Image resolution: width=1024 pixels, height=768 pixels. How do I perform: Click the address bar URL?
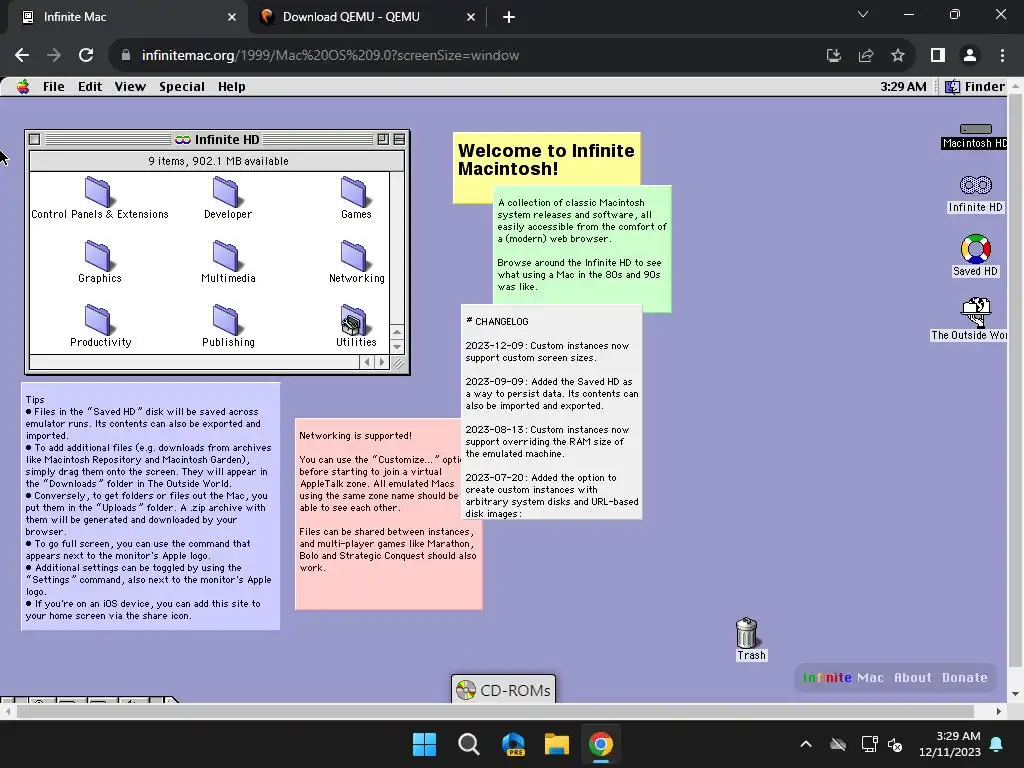tap(330, 56)
